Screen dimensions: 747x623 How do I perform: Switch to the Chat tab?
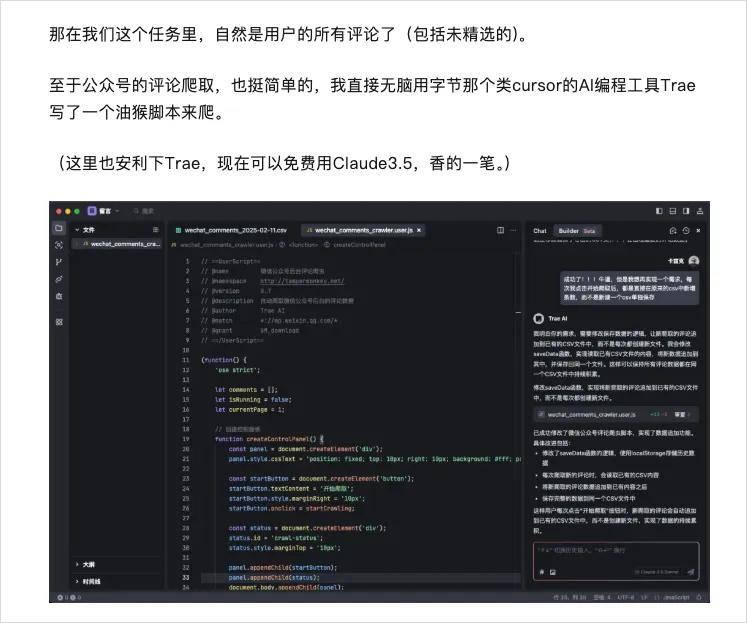(540, 230)
